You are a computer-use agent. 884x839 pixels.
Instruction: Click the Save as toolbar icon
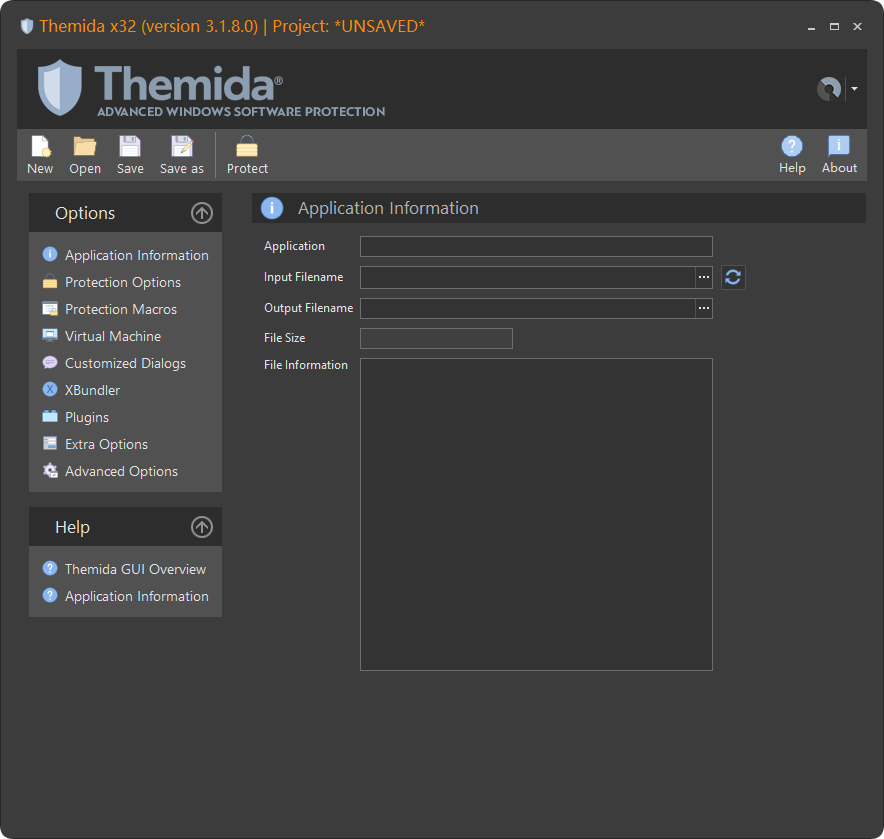pyautogui.click(x=181, y=148)
